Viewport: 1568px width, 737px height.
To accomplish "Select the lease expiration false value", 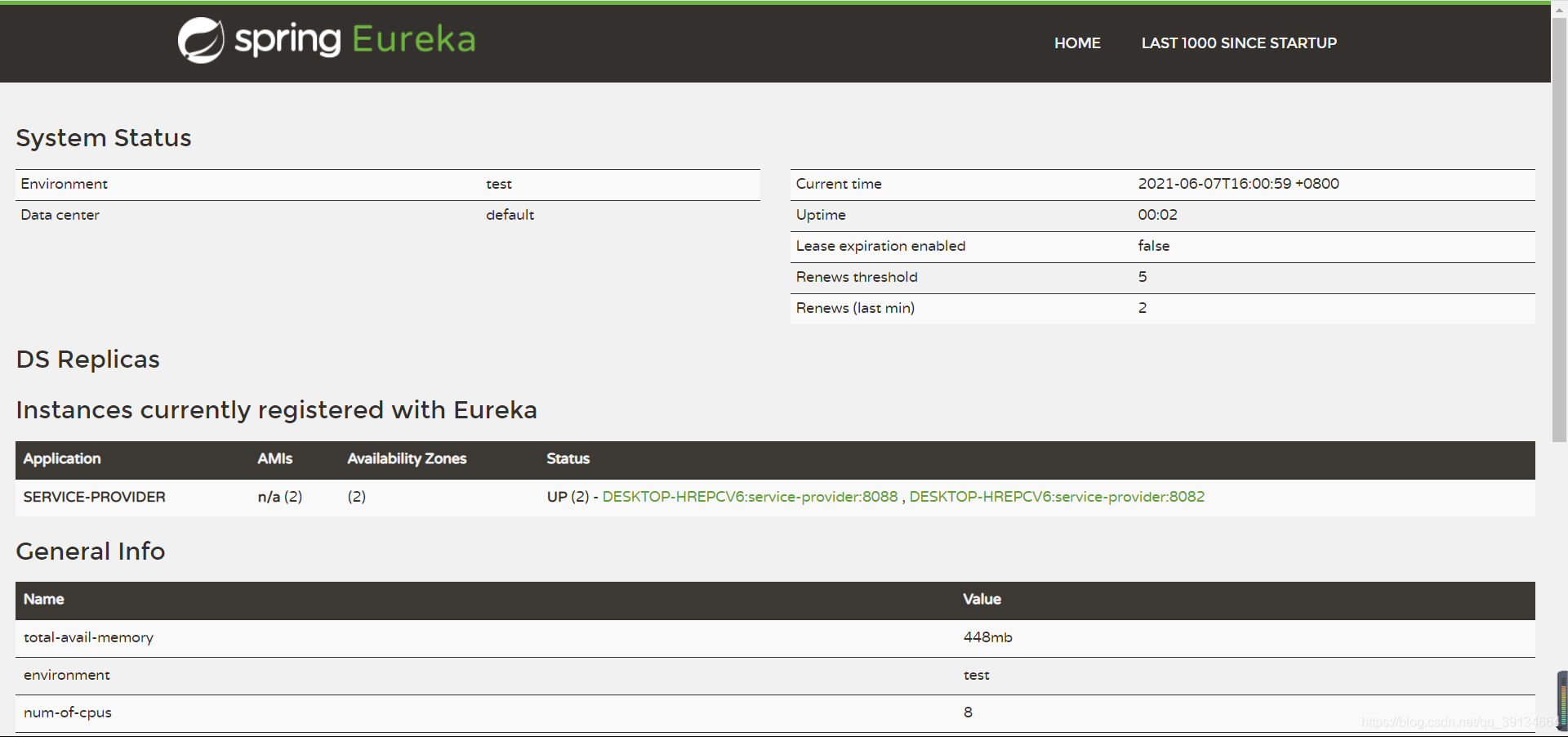I will [1153, 246].
